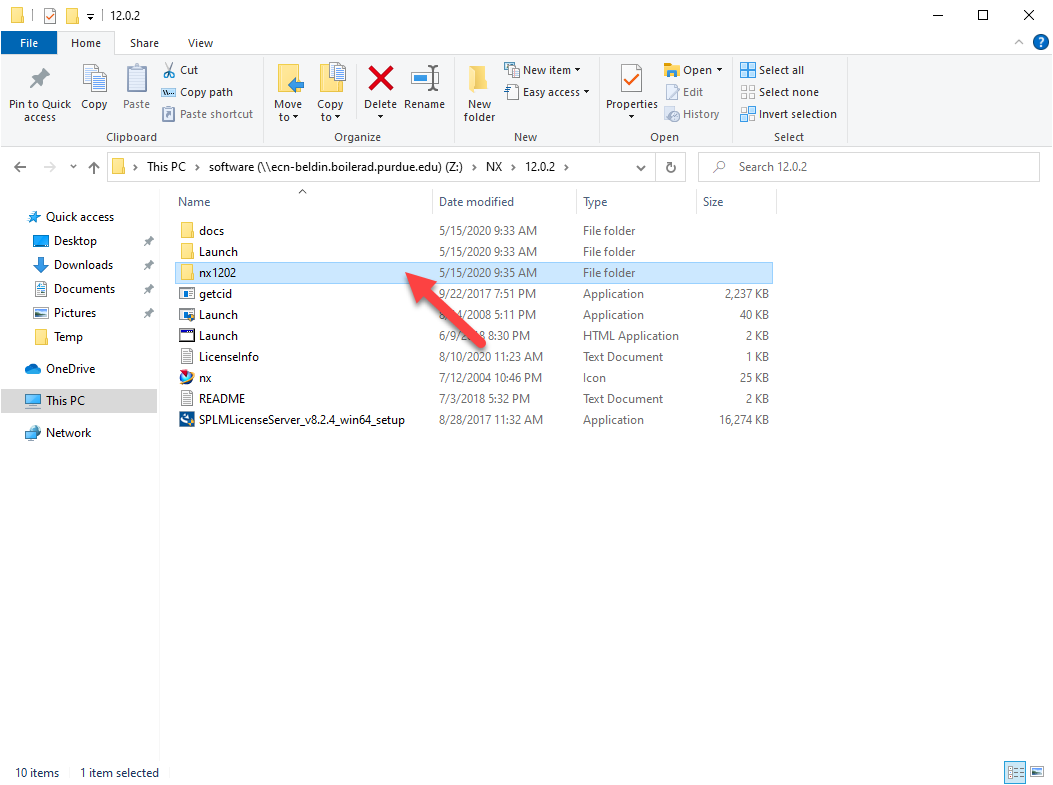This screenshot has width=1053, height=785.
Task: Open the View ribbon tab
Action: pos(200,43)
